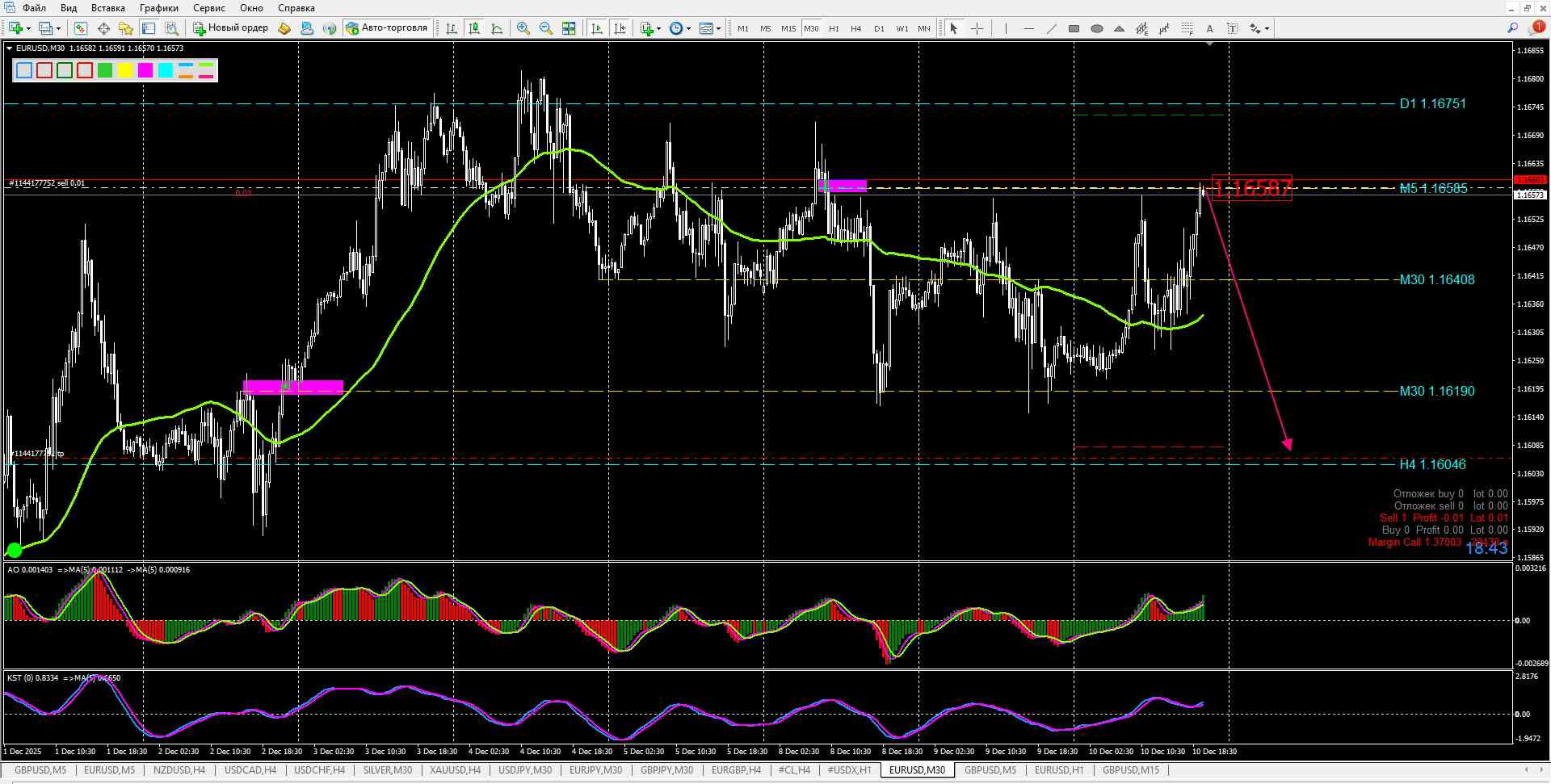Screen dimensions: 1551x784
Task: Open the Сервис menu
Action: 209,8
